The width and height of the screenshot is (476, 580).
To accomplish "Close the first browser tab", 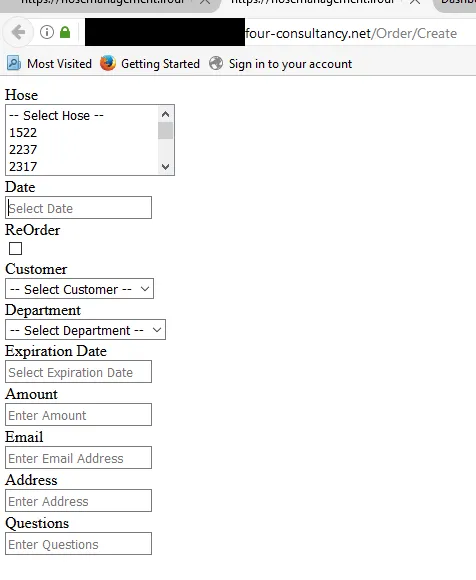I will [205, 2].
